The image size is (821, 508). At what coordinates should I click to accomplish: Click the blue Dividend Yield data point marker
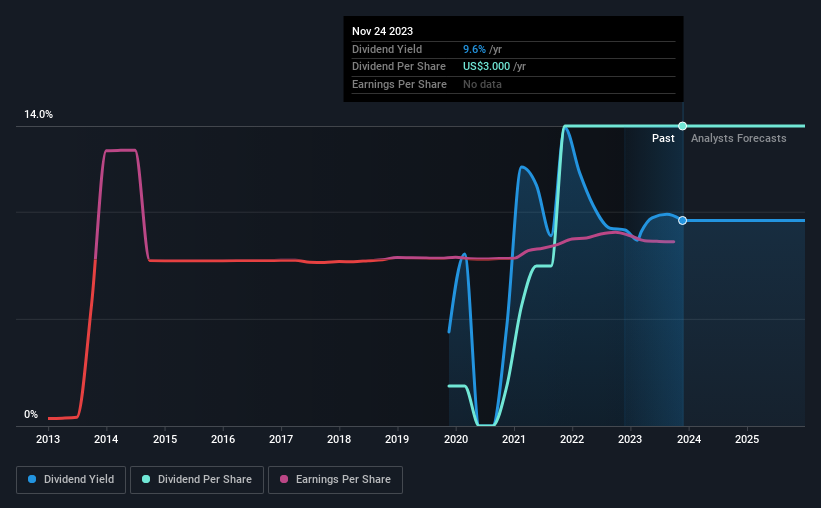click(682, 220)
